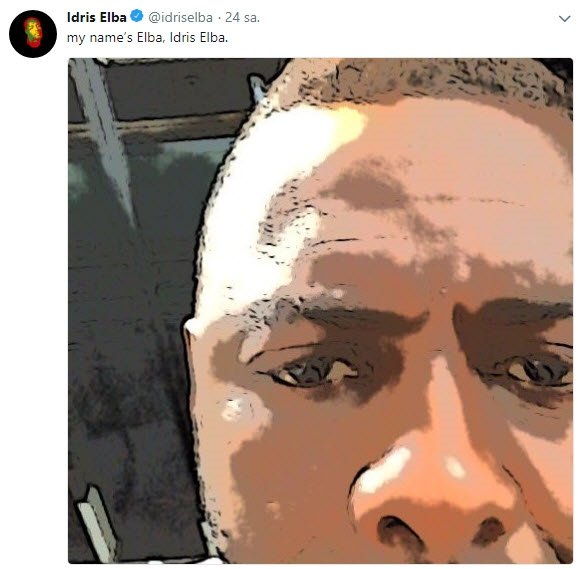Enlarge the attached cartoon-filtered selfie photo
578x569 pixels.
click(x=320, y=311)
